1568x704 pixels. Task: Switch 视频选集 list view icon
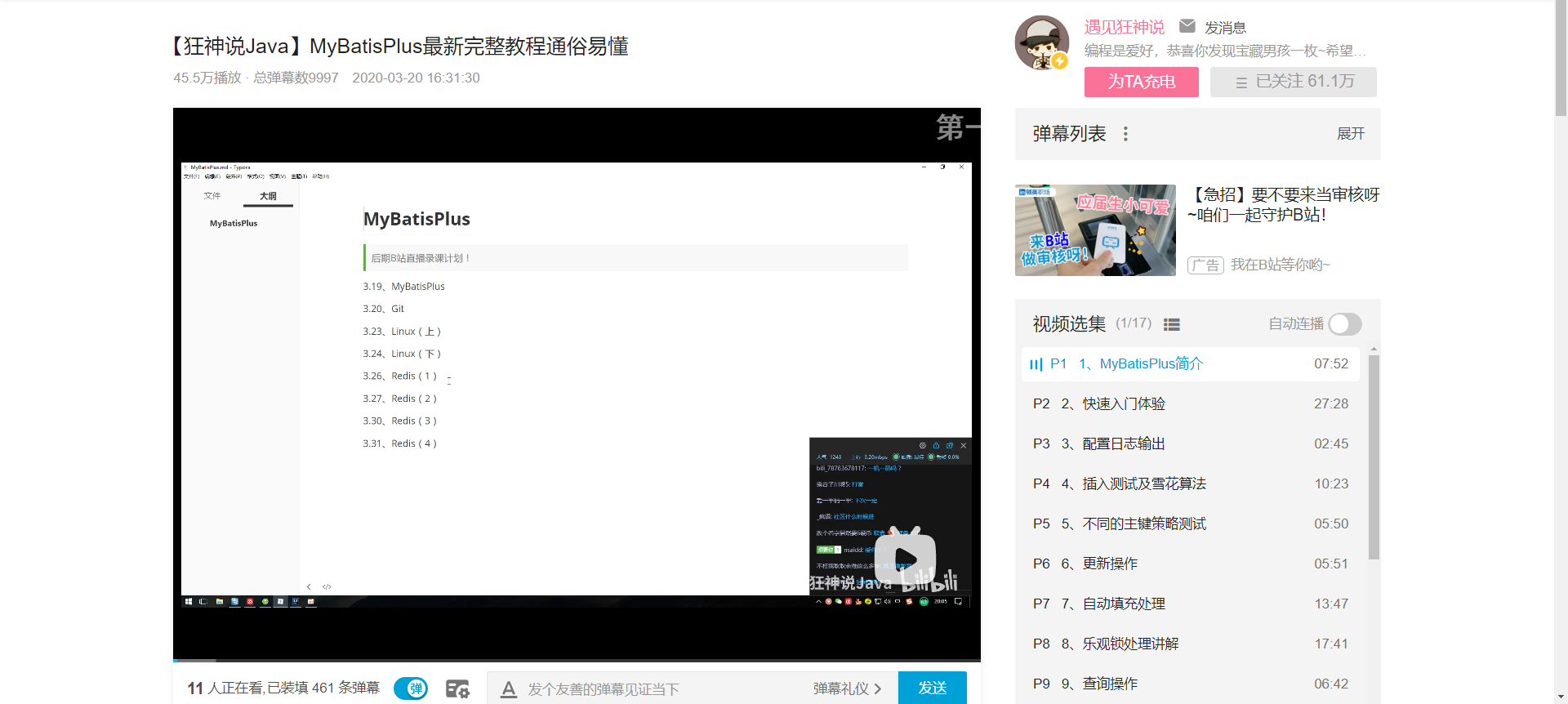coord(1172,325)
